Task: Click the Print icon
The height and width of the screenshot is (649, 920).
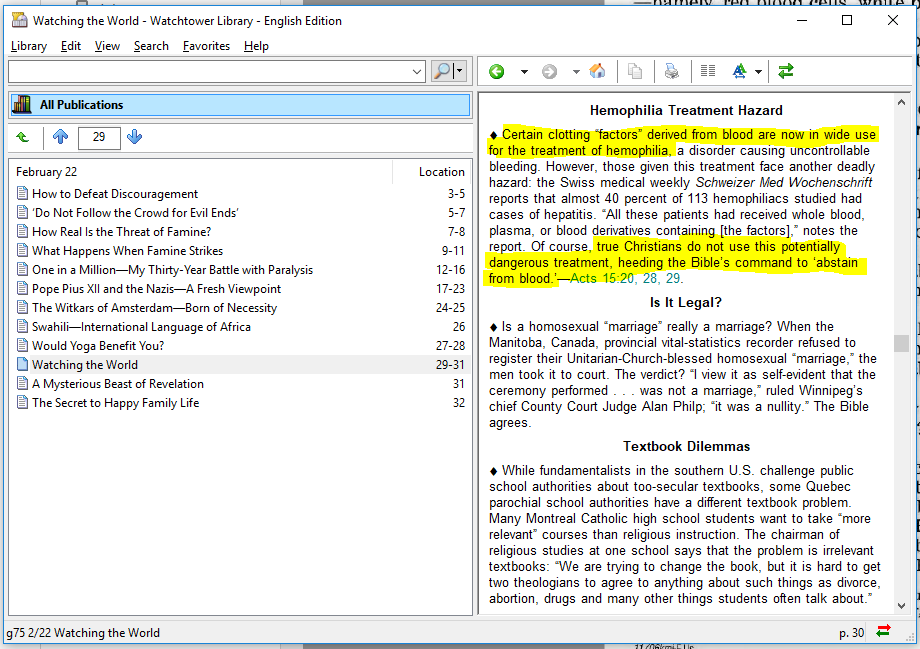Action: pos(672,71)
